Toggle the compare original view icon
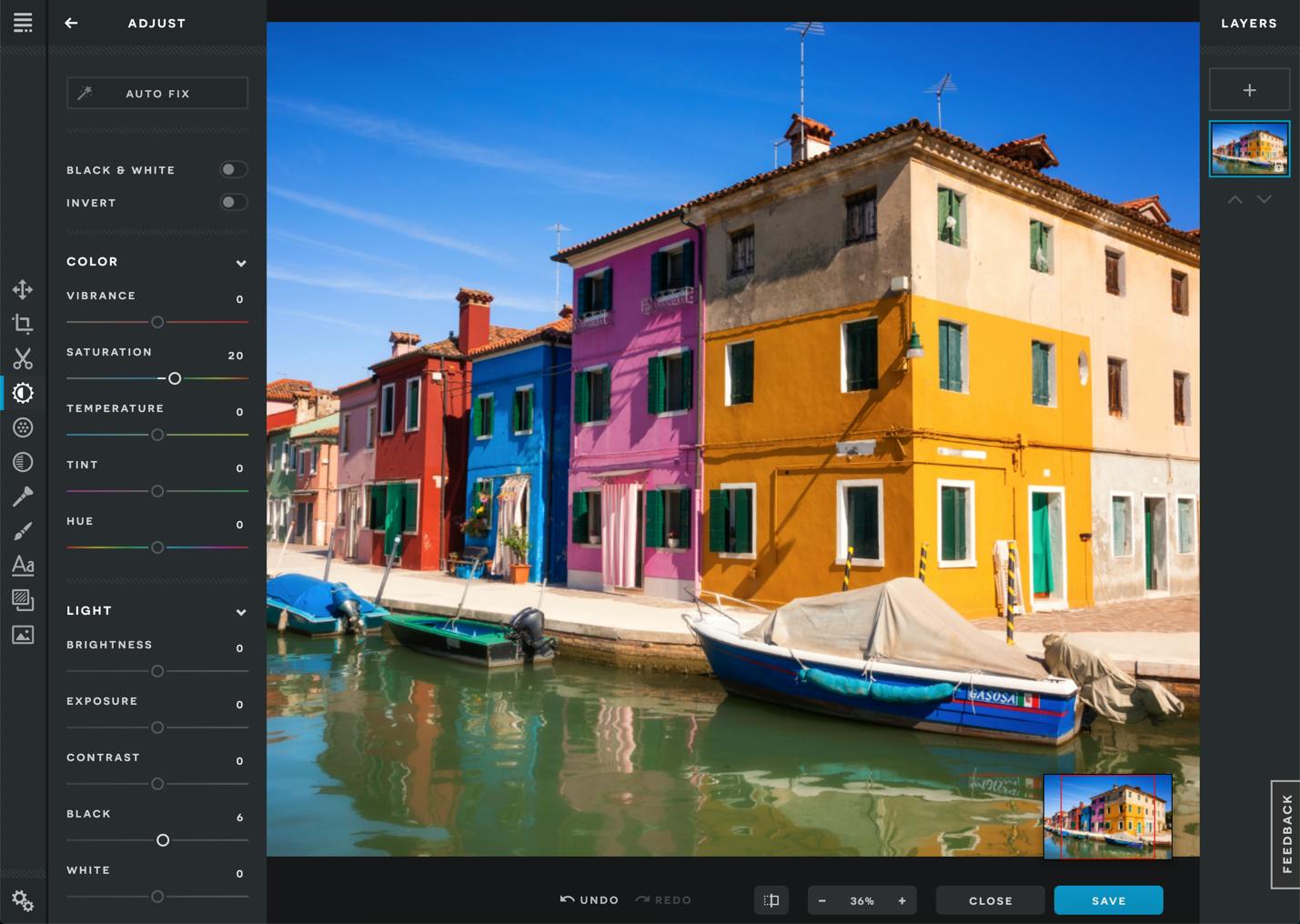 [771, 900]
